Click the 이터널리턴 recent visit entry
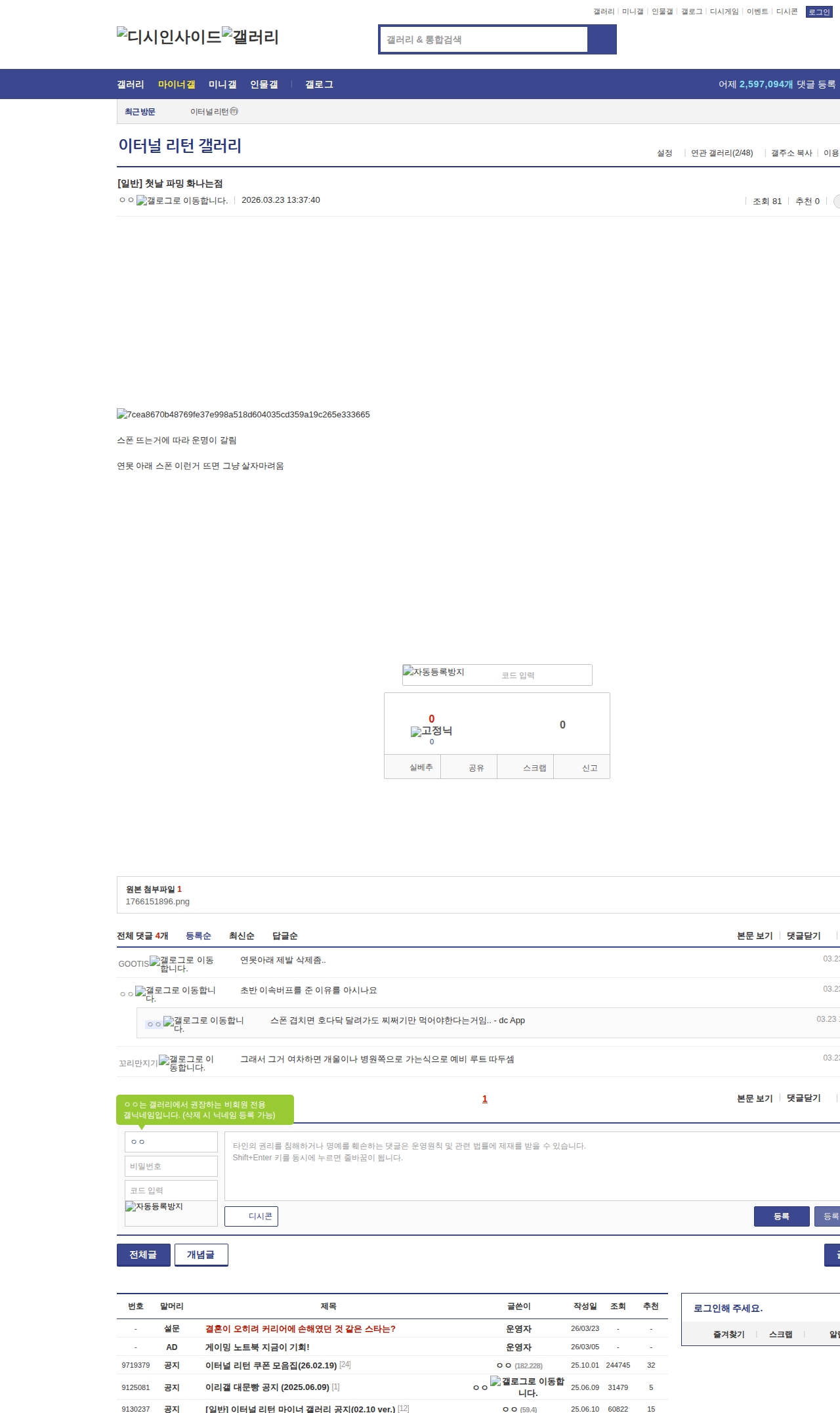 (214, 112)
